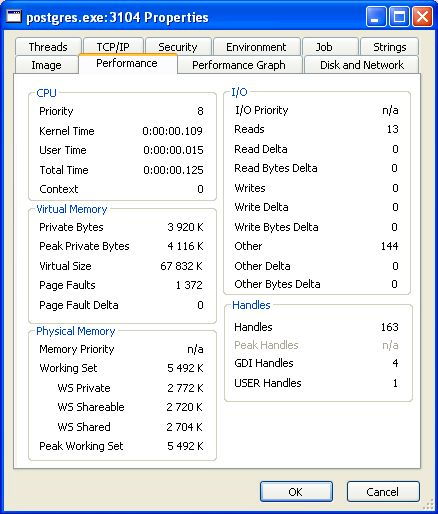438x514 pixels.
Task: Click the window system menu icon in title bar
Action: tap(14, 16)
